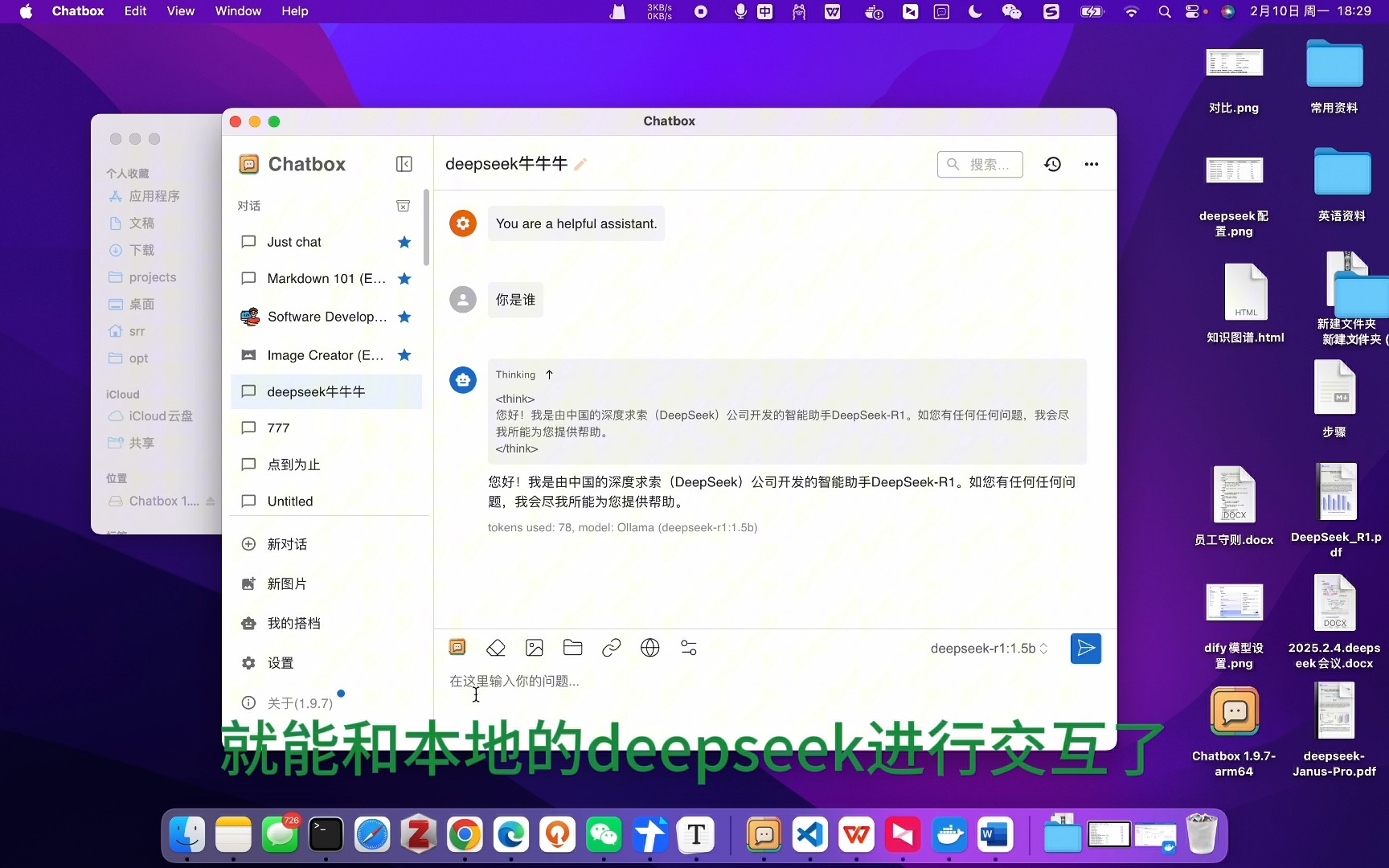Attach a link using the chain icon
Screen dimensions: 1389x868
click(612, 648)
